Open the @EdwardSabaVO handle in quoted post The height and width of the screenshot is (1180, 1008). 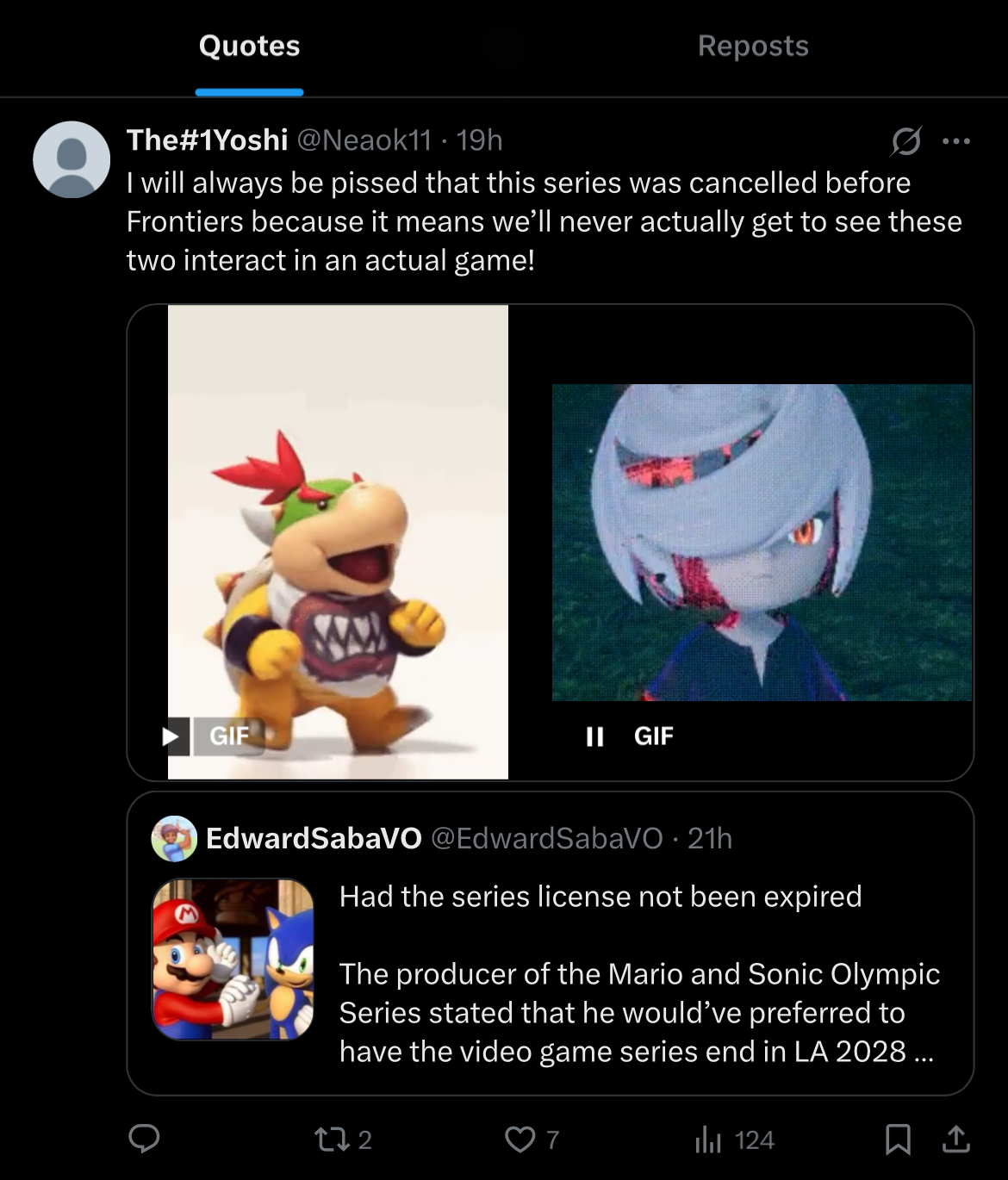(546, 838)
